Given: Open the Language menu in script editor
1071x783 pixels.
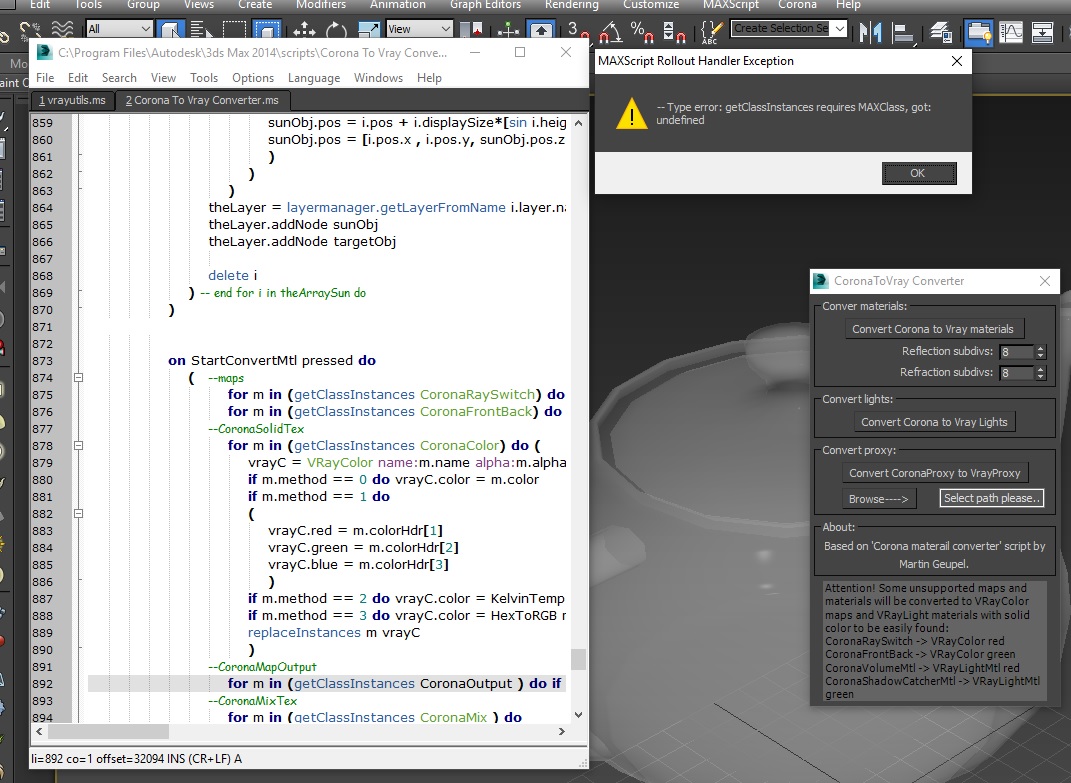Looking at the screenshot, I should 314,78.
